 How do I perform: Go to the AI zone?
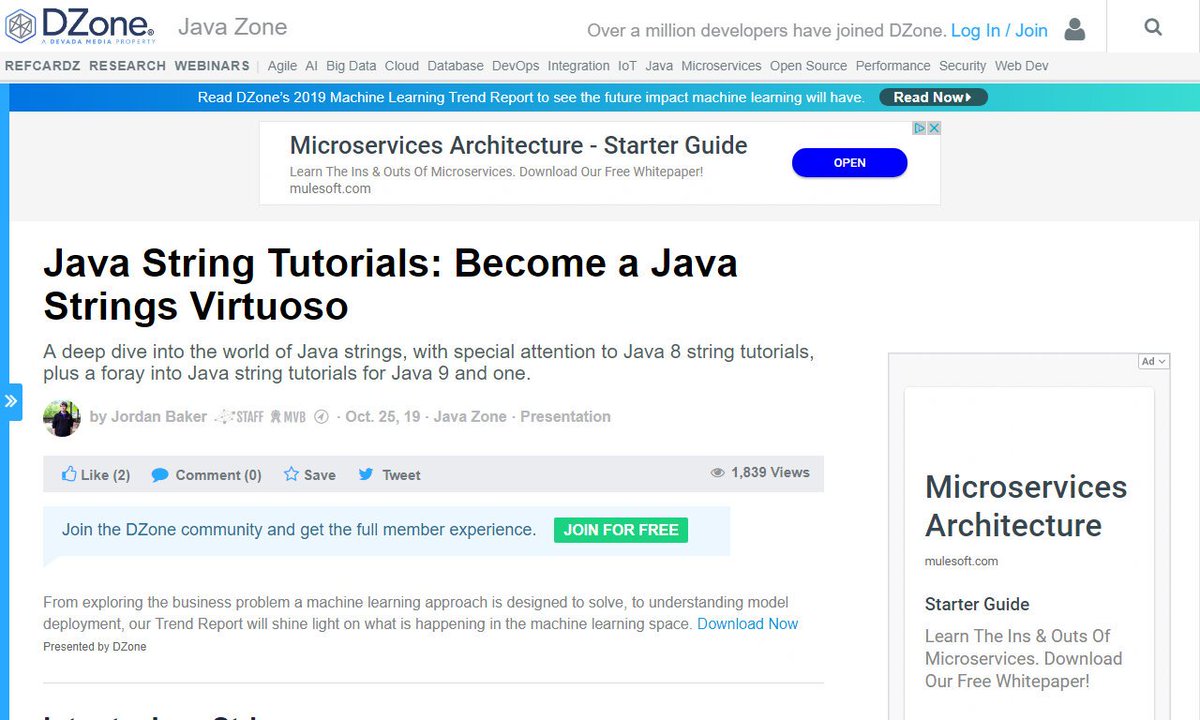pos(312,66)
